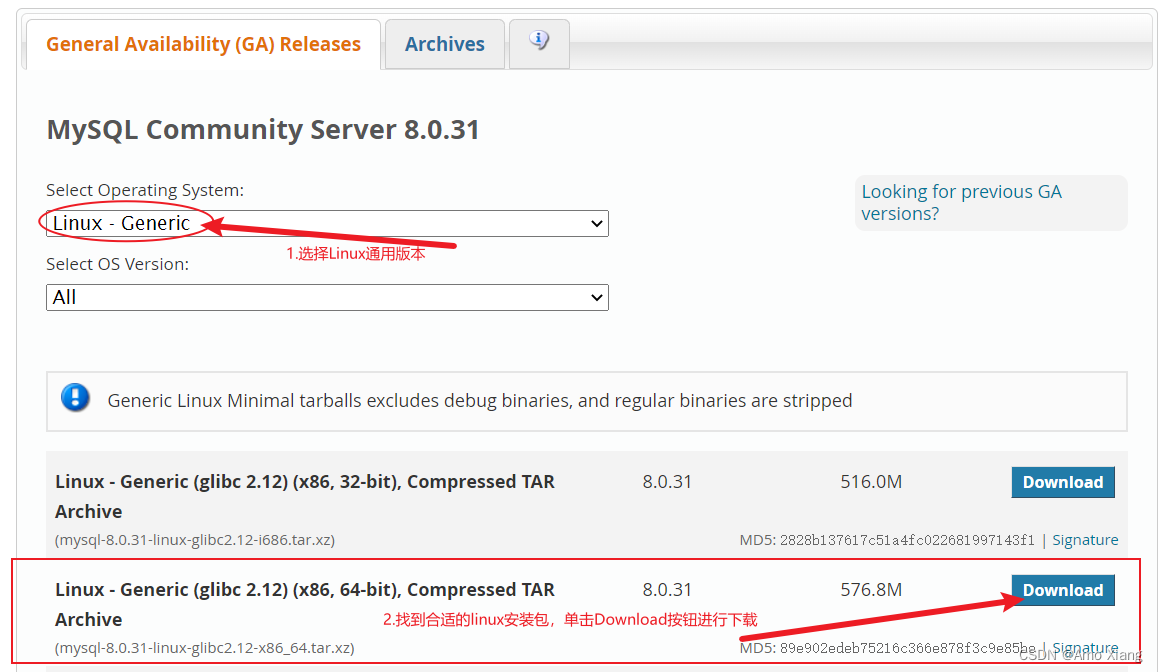Click the Select OS Version label
1158x672 pixels.
point(117,264)
